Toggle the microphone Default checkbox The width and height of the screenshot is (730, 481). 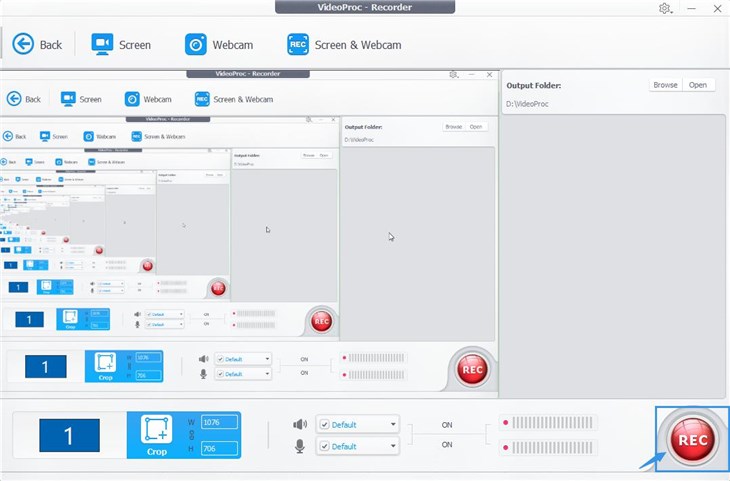[324, 446]
